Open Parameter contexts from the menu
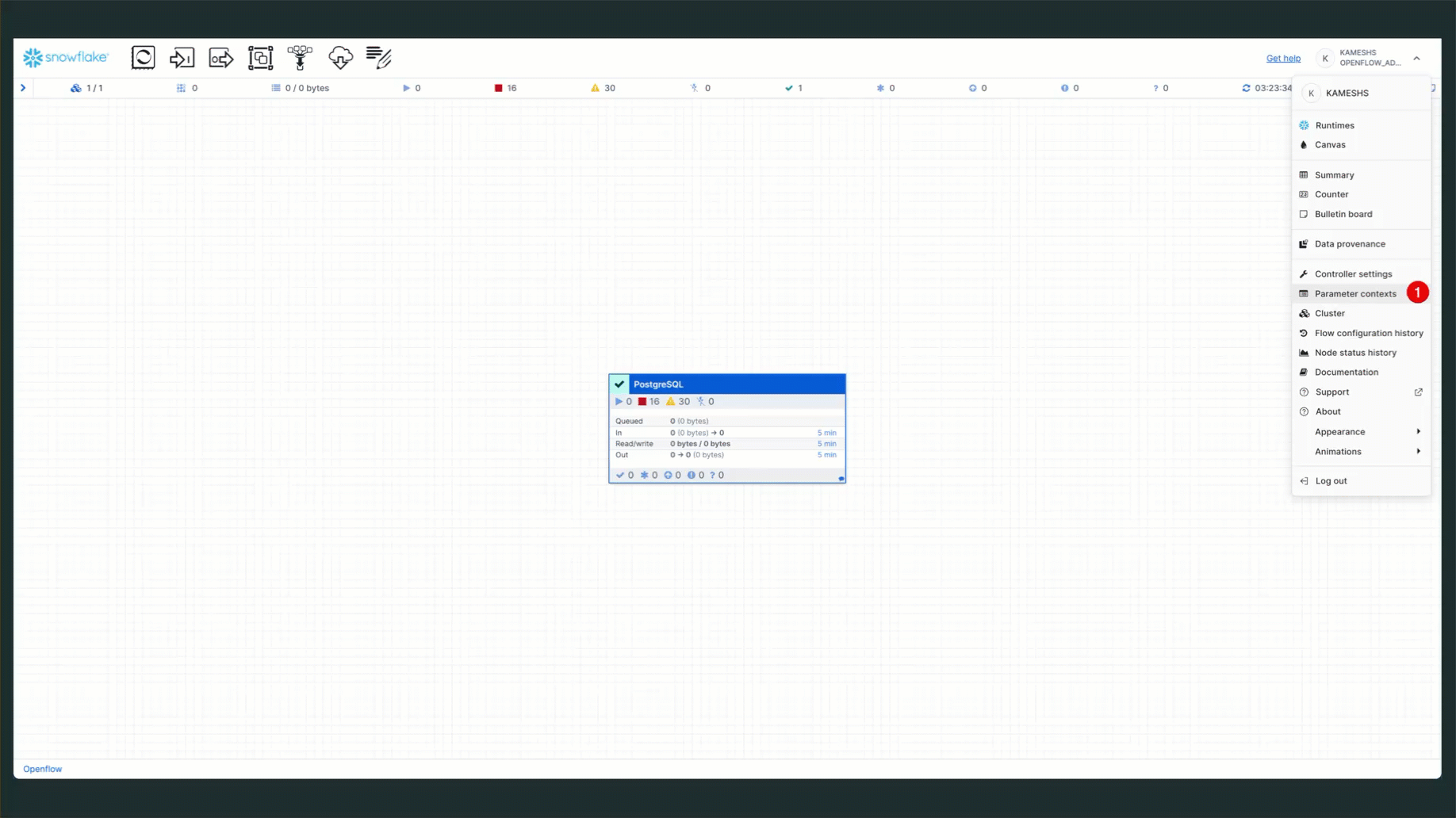The height and width of the screenshot is (818, 1456). click(x=1354, y=294)
